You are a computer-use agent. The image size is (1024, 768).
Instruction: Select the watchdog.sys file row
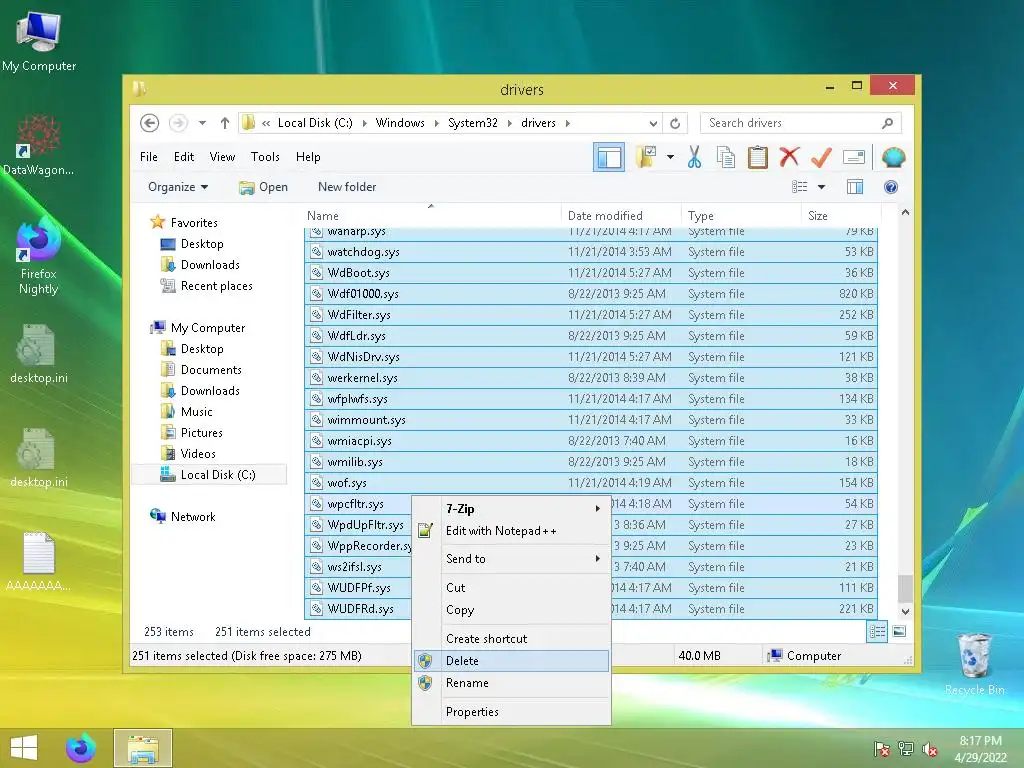tap(590, 252)
